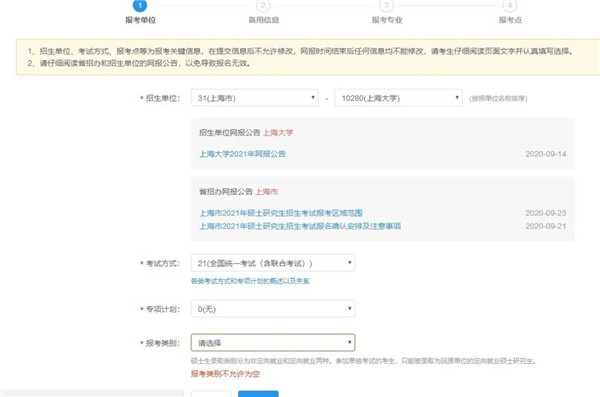Open link 上海市2021年硕士研究生招生考试报考区域范围
Viewport: 600px width, 397px height.
[280, 213]
